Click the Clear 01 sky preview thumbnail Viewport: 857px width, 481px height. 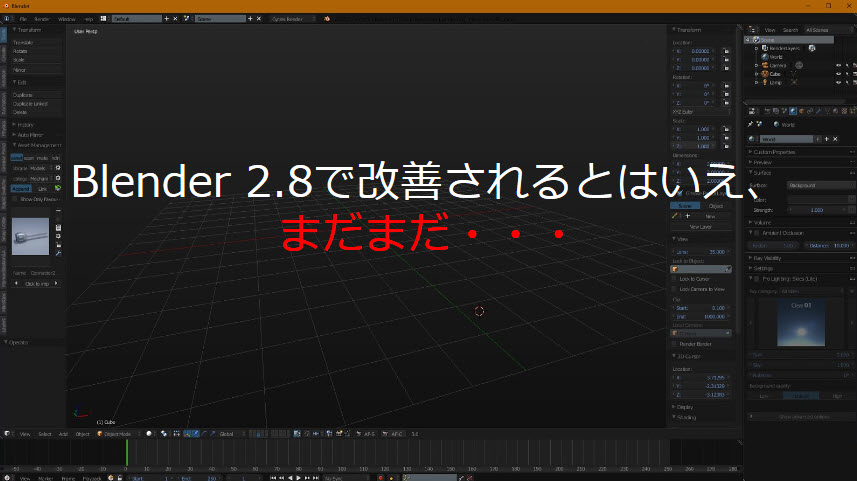click(x=801, y=324)
